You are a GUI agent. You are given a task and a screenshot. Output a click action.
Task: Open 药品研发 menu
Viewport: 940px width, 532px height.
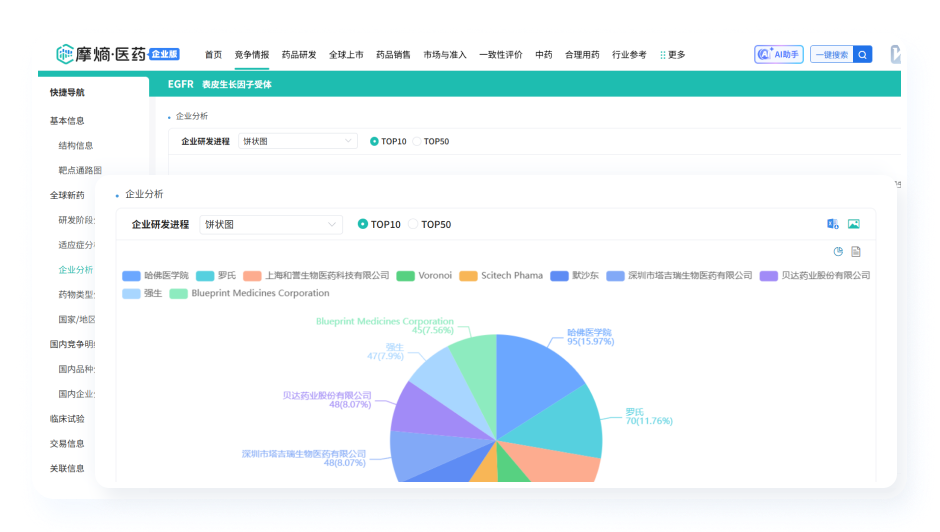(x=299, y=55)
